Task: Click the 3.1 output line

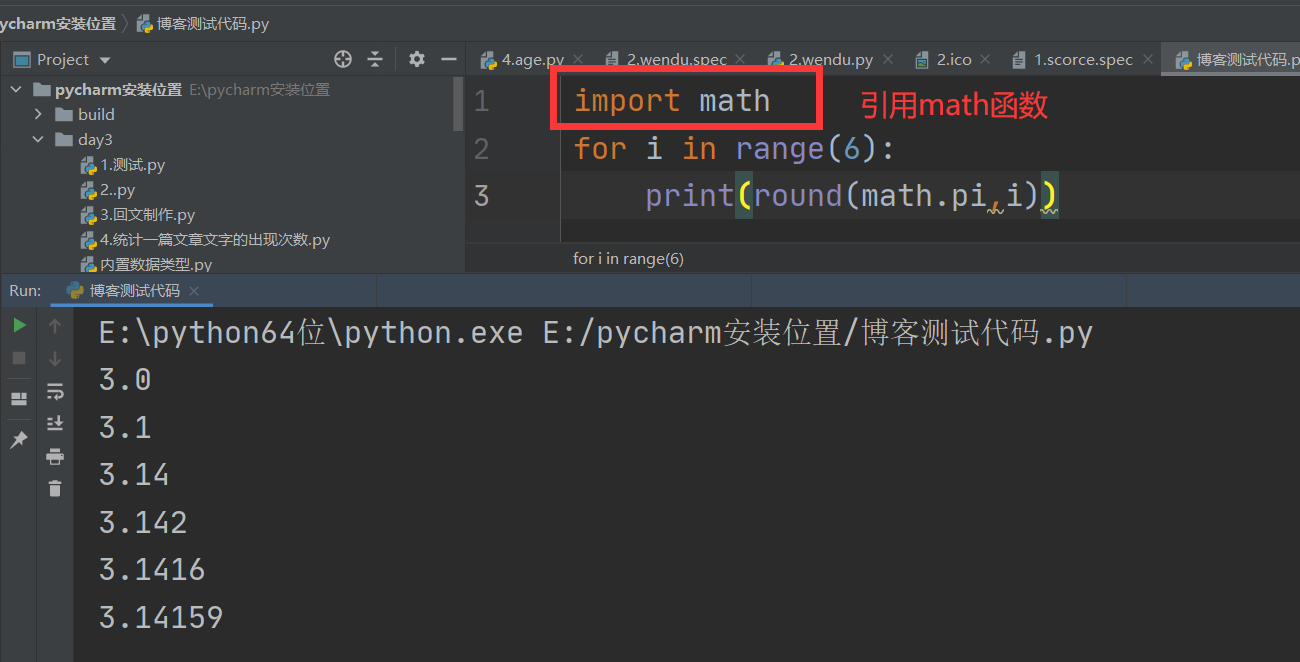Action: tap(125, 427)
